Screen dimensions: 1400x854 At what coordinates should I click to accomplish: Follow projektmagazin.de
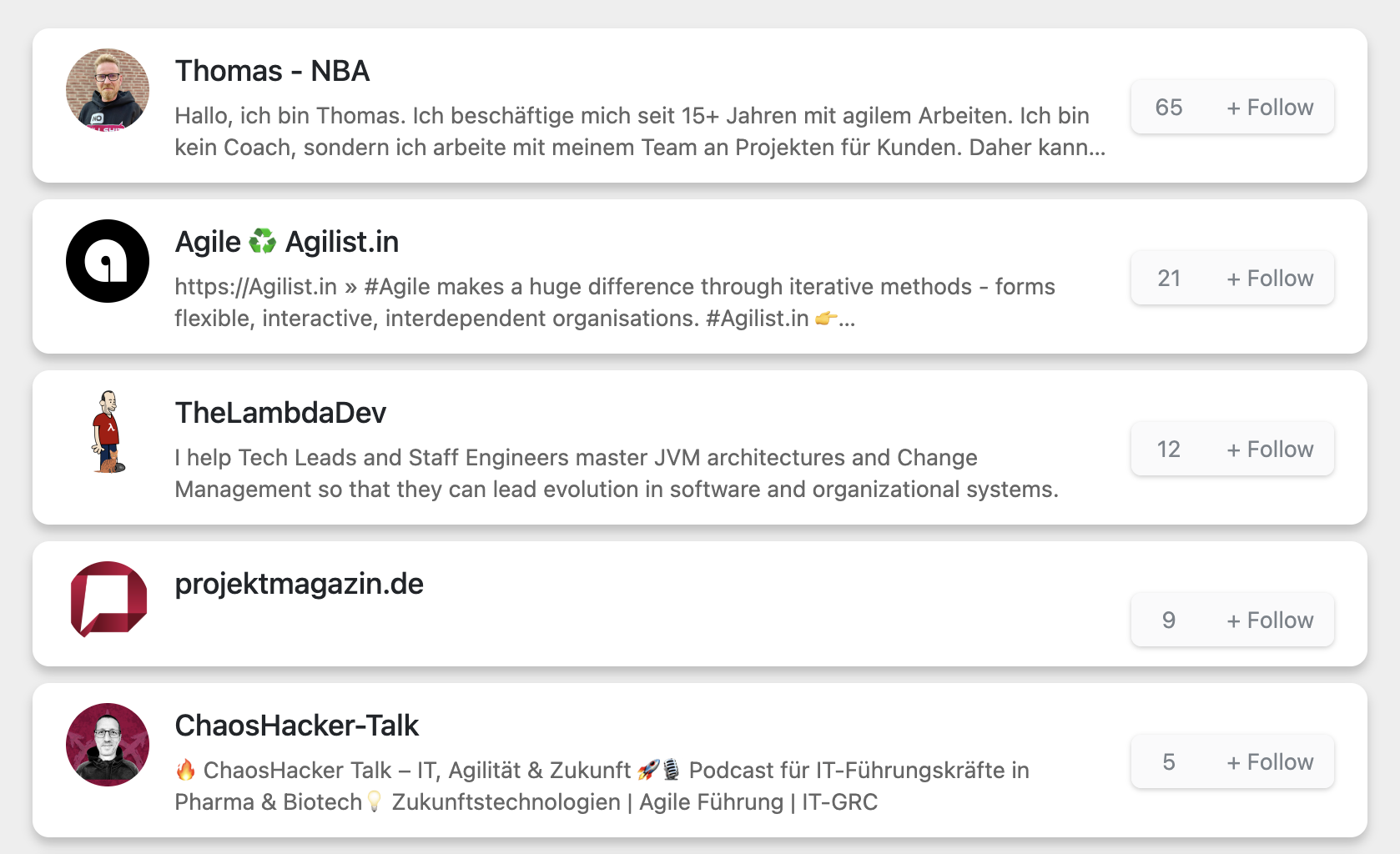(x=1269, y=620)
